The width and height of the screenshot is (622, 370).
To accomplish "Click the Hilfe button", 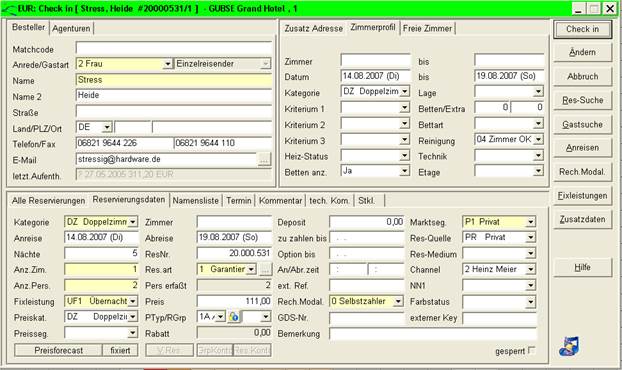I will [x=582, y=268].
